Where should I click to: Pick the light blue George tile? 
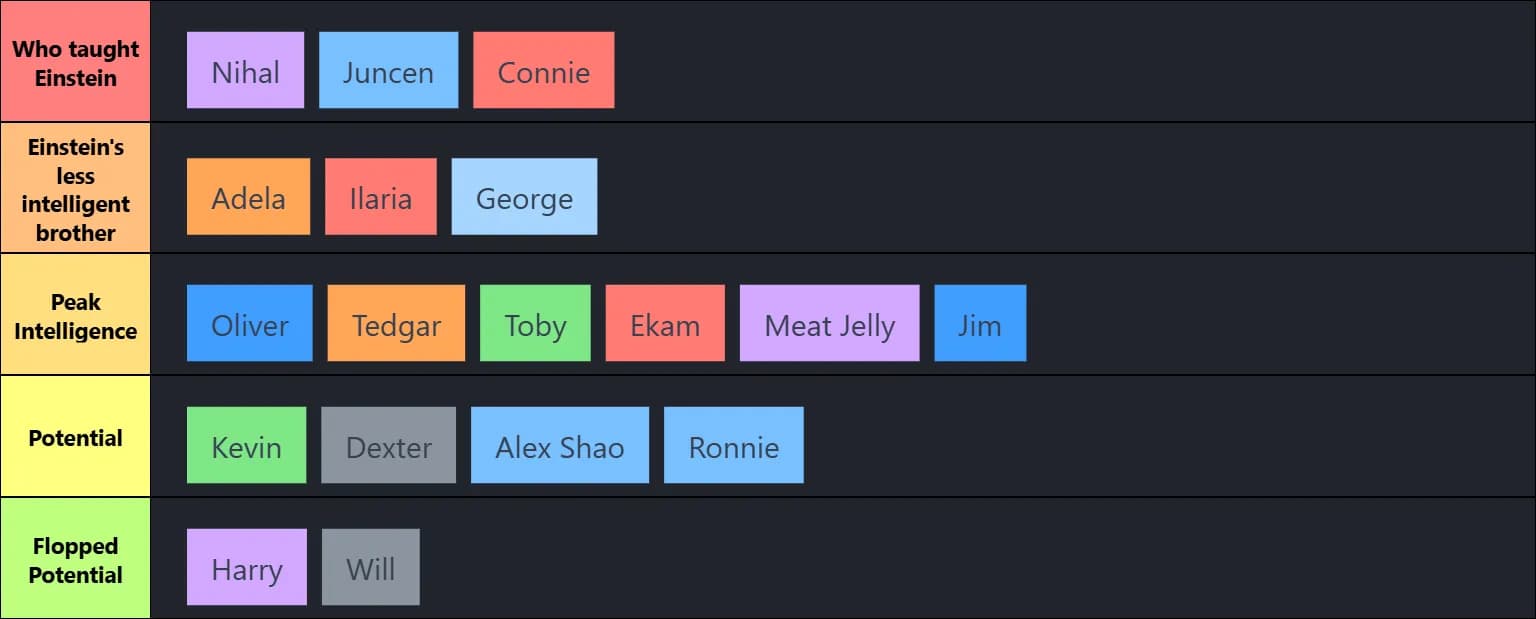click(524, 197)
